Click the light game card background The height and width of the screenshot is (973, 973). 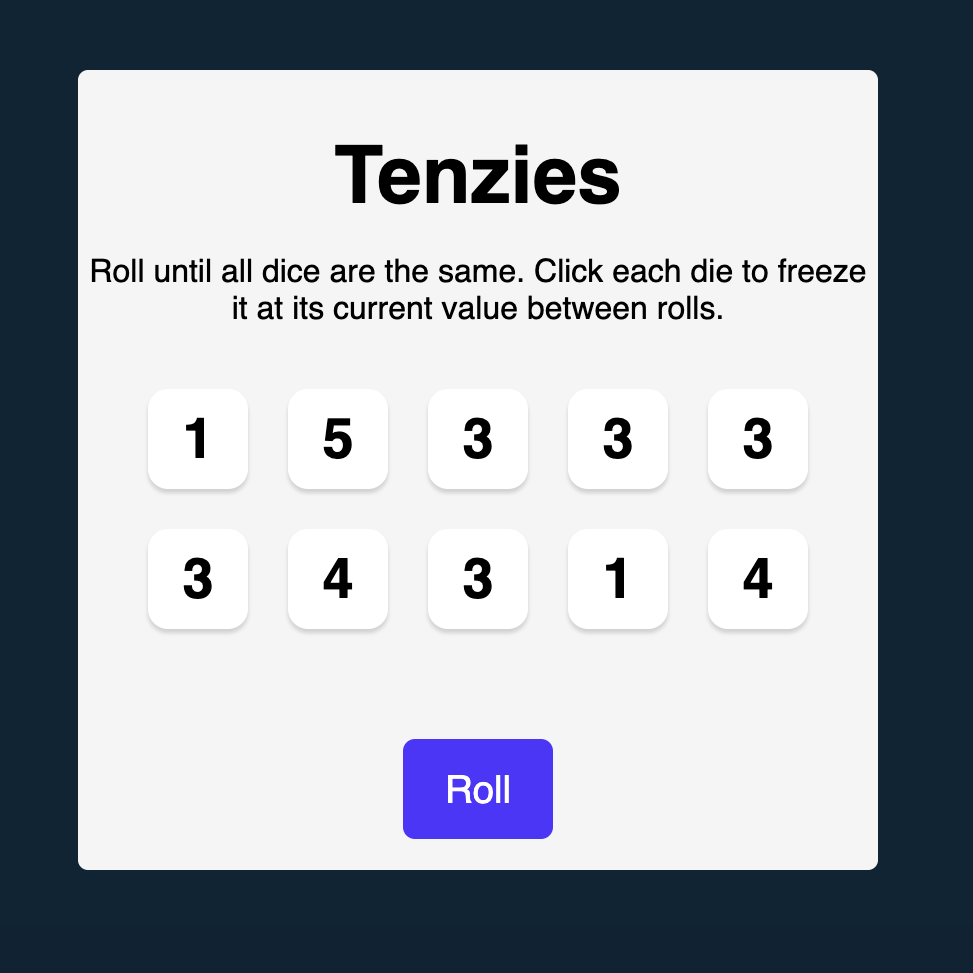478,690
